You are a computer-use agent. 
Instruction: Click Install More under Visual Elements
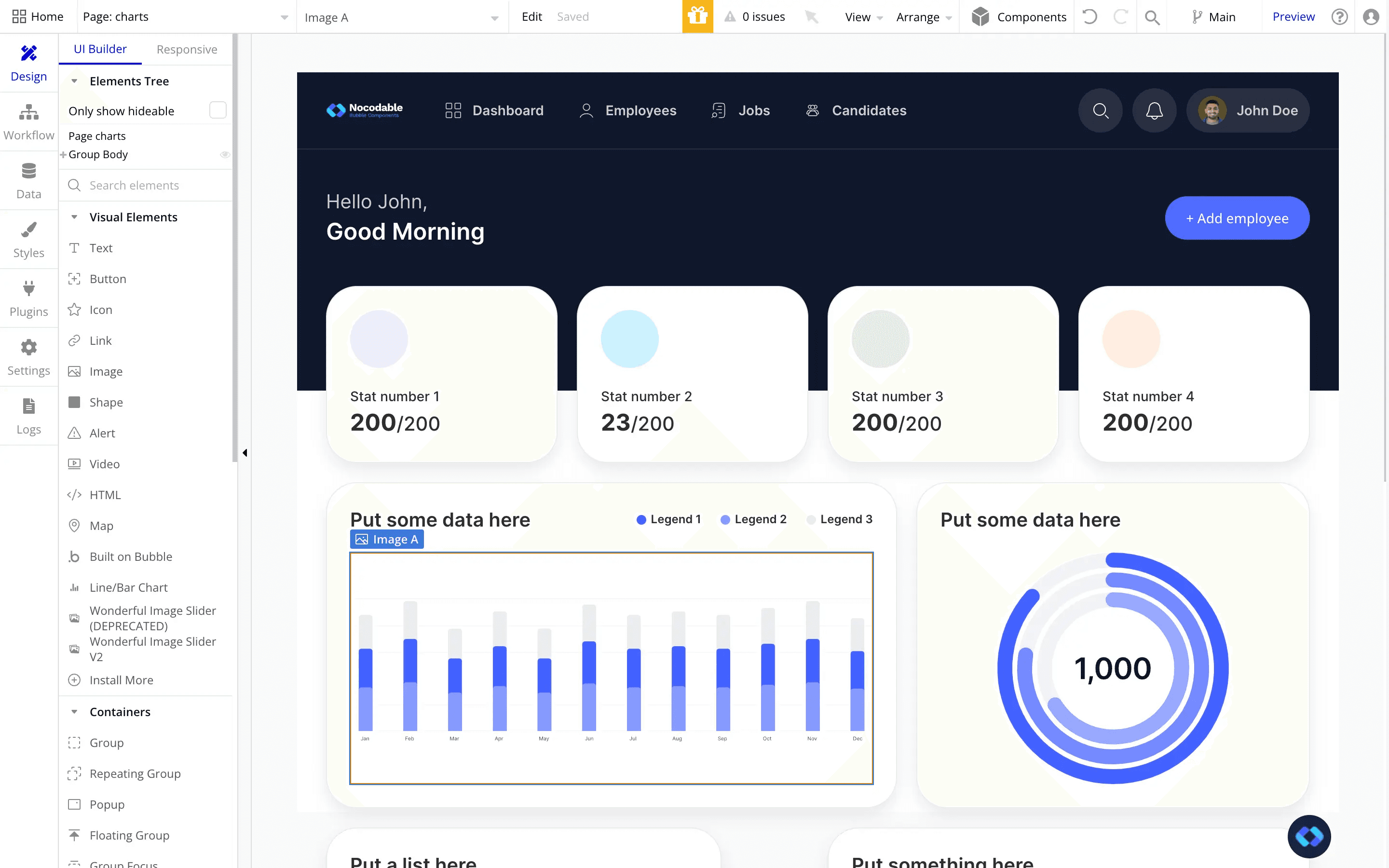121,680
